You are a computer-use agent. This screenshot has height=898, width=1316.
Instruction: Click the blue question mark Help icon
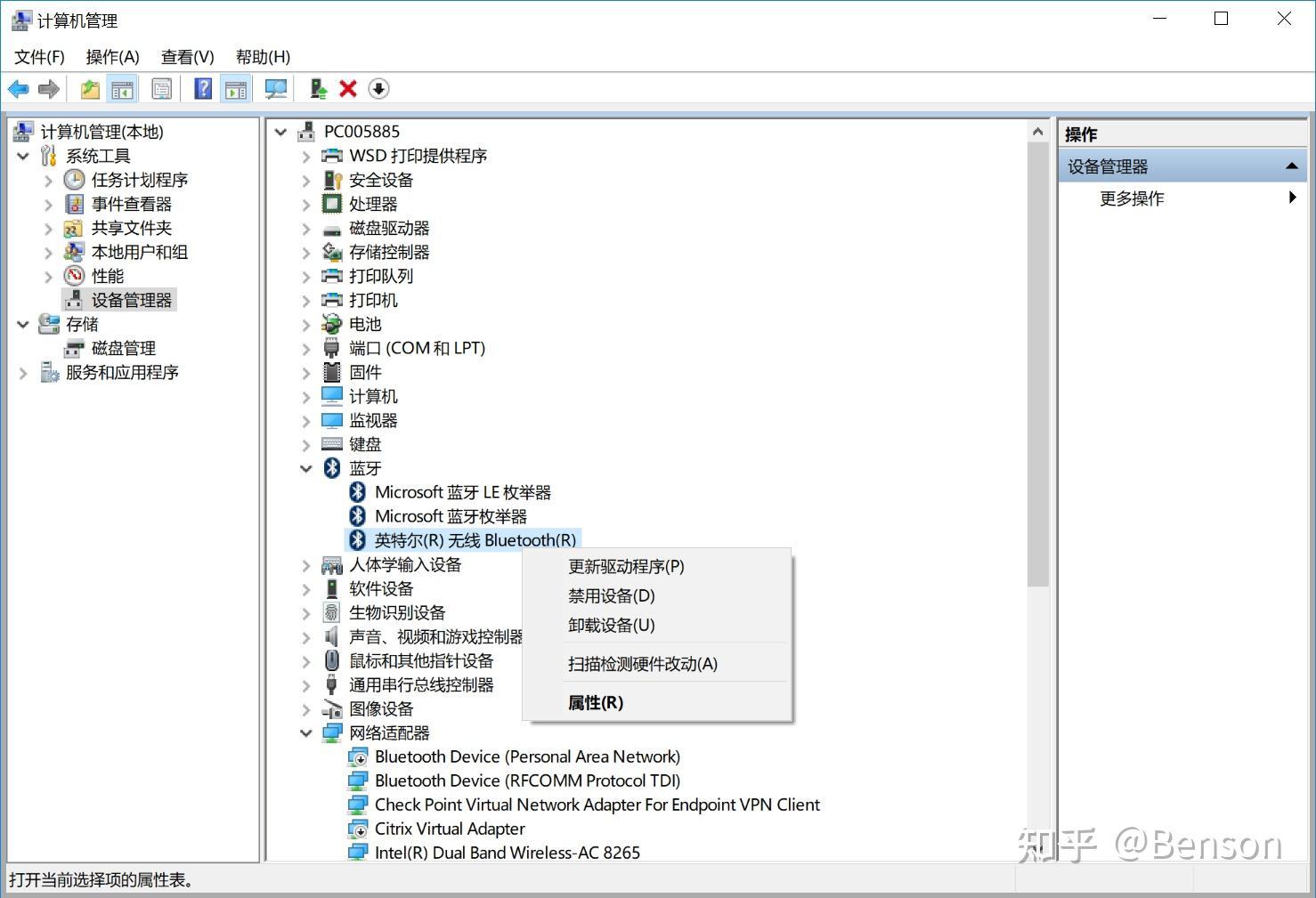(x=203, y=89)
